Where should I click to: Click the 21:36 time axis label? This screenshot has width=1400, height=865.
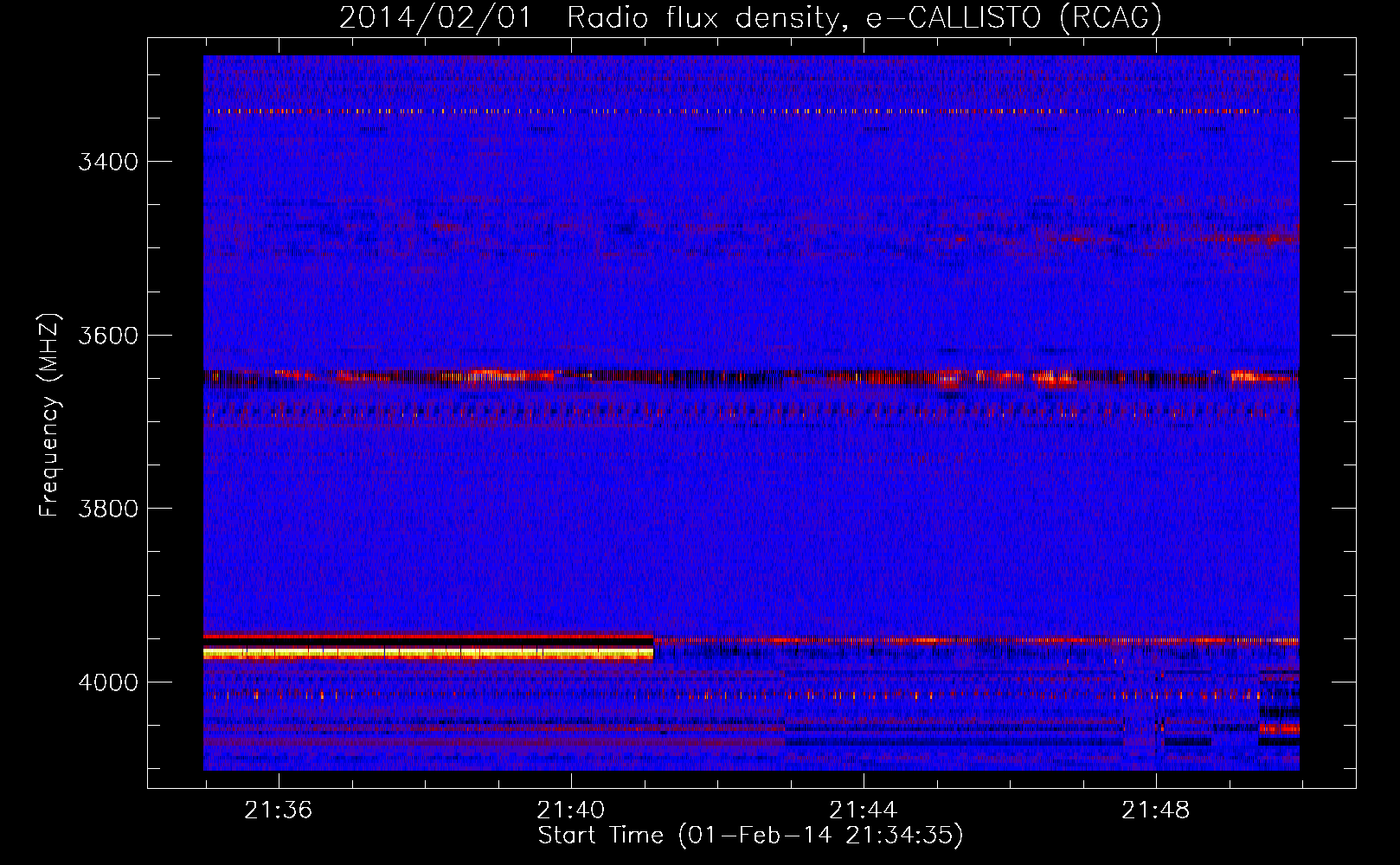279,811
